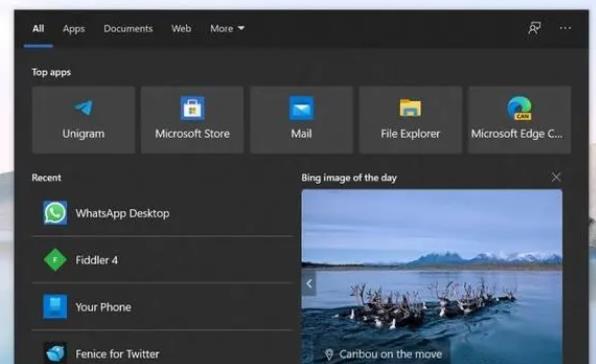Click the Fenice for Twitter icon

[x=55, y=353]
